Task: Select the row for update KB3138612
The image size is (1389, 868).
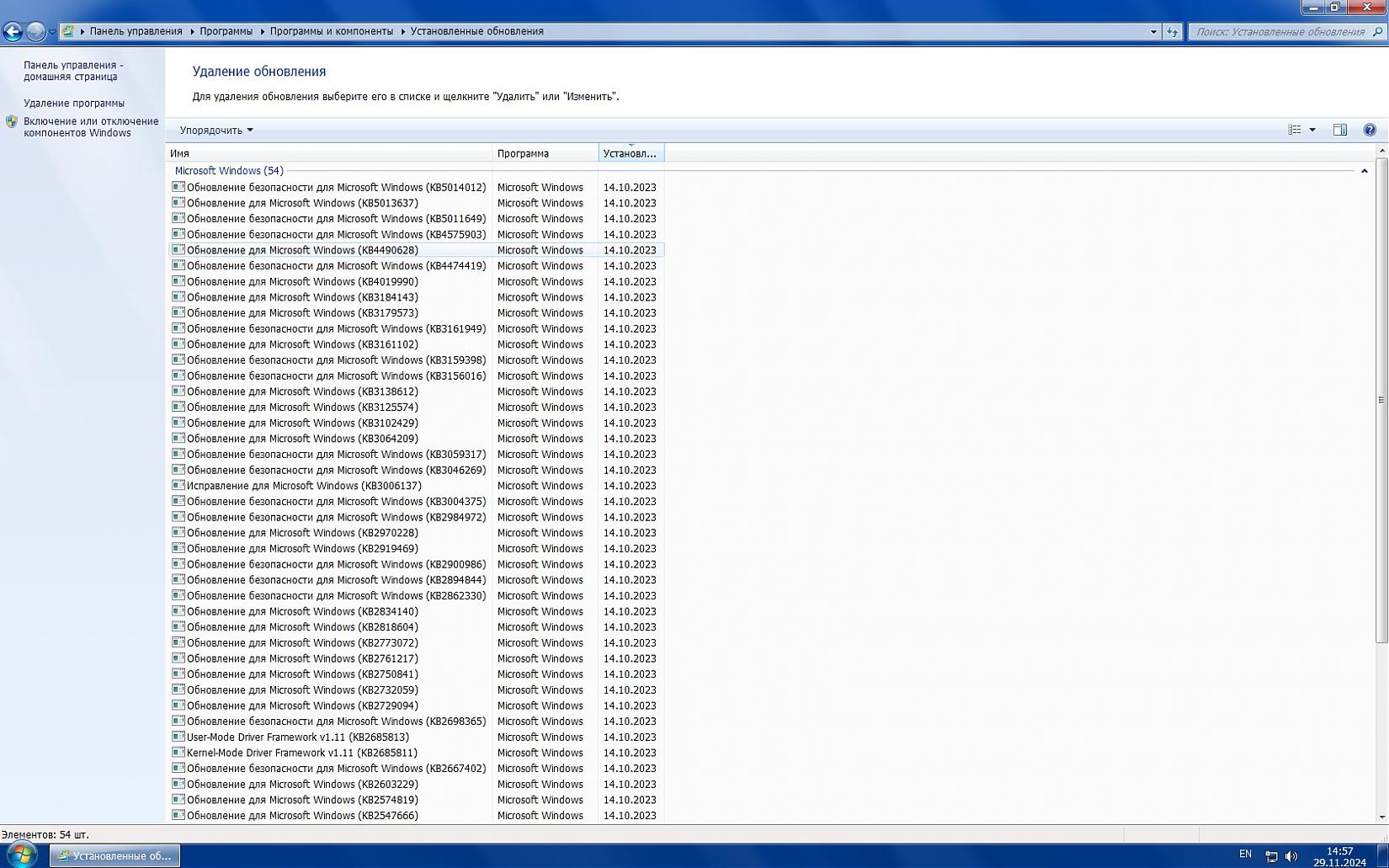Action: pos(417,391)
